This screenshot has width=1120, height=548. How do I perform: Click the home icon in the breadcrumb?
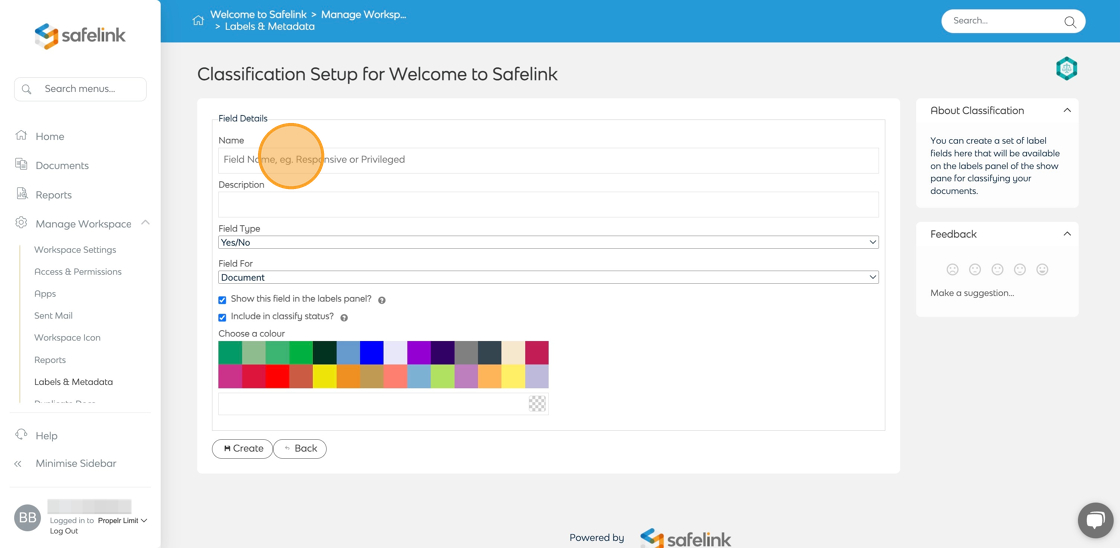[x=198, y=20]
